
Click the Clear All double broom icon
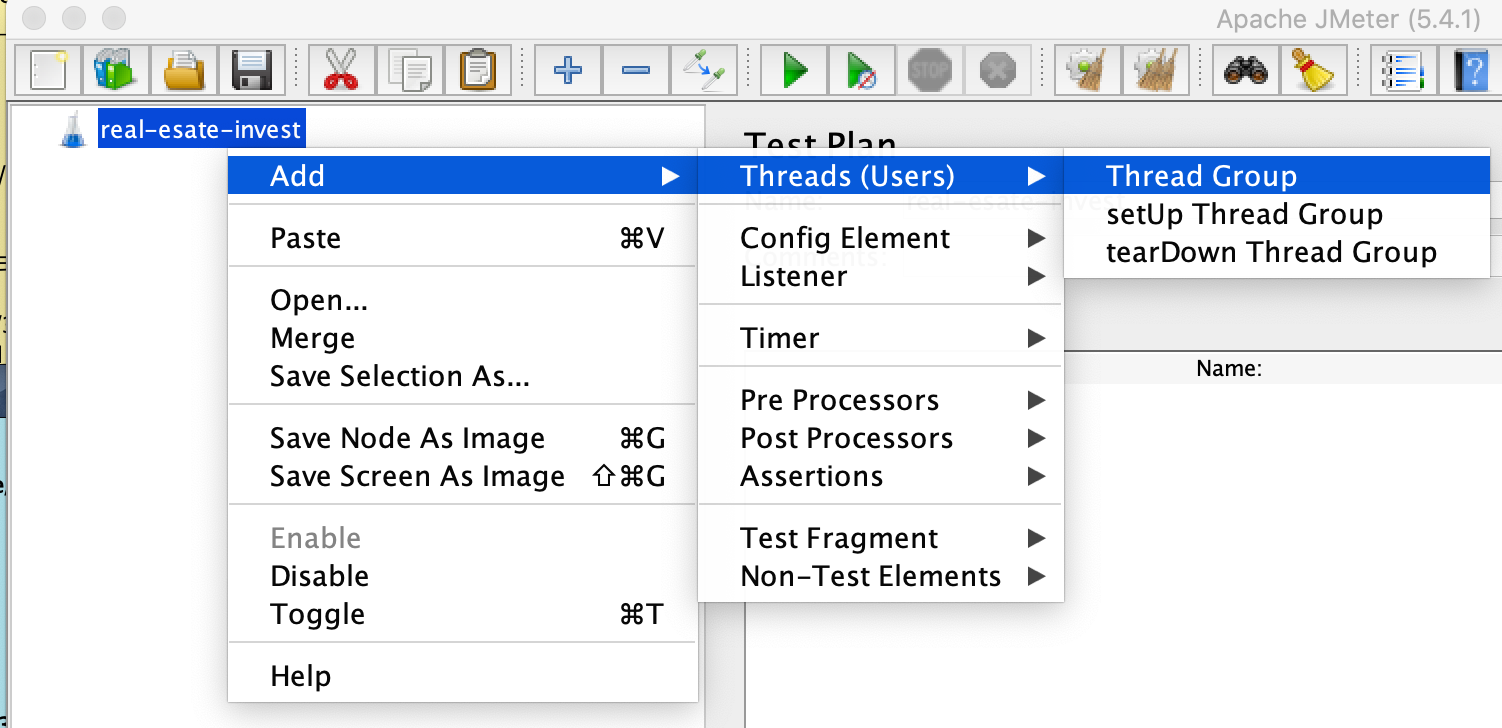click(1154, 71)
